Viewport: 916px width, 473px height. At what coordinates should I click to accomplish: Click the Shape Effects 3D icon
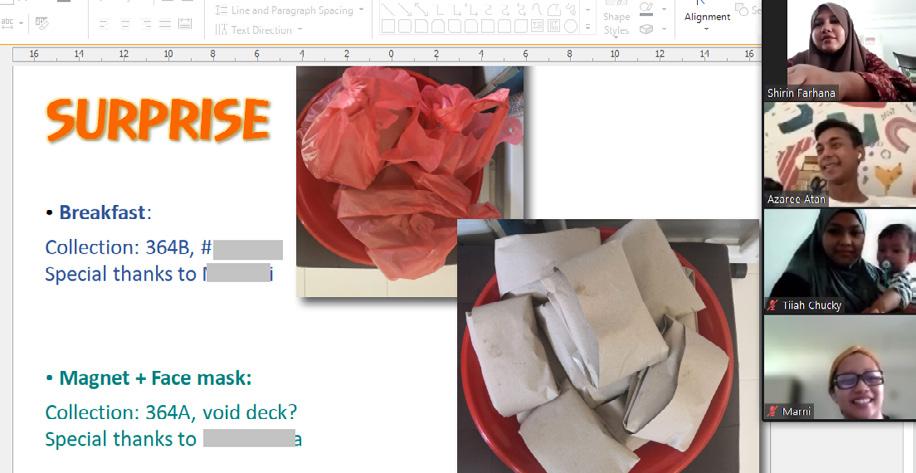coord(646,29)
